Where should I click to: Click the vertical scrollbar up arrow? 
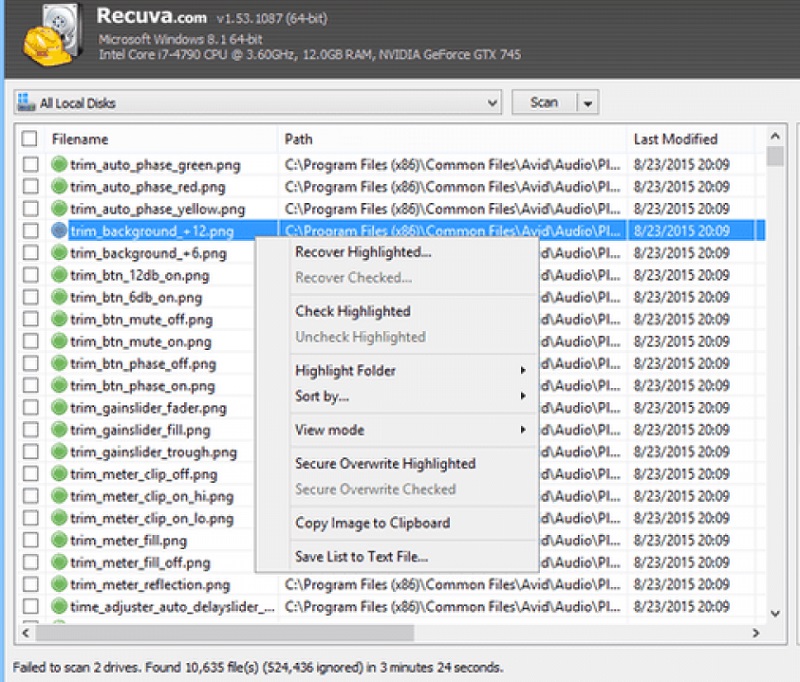775,136
